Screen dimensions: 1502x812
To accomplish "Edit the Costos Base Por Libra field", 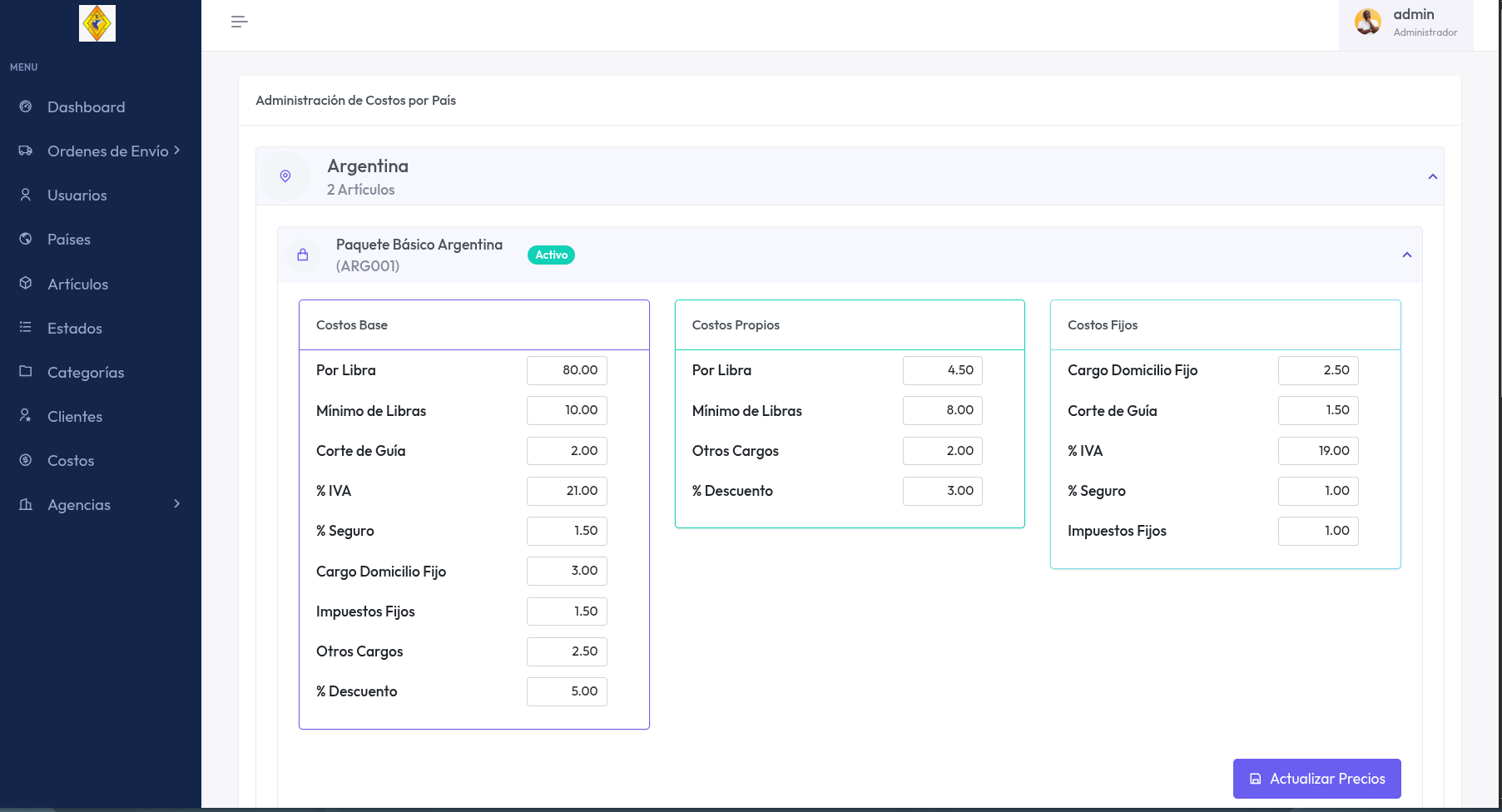I will (567, 370).
